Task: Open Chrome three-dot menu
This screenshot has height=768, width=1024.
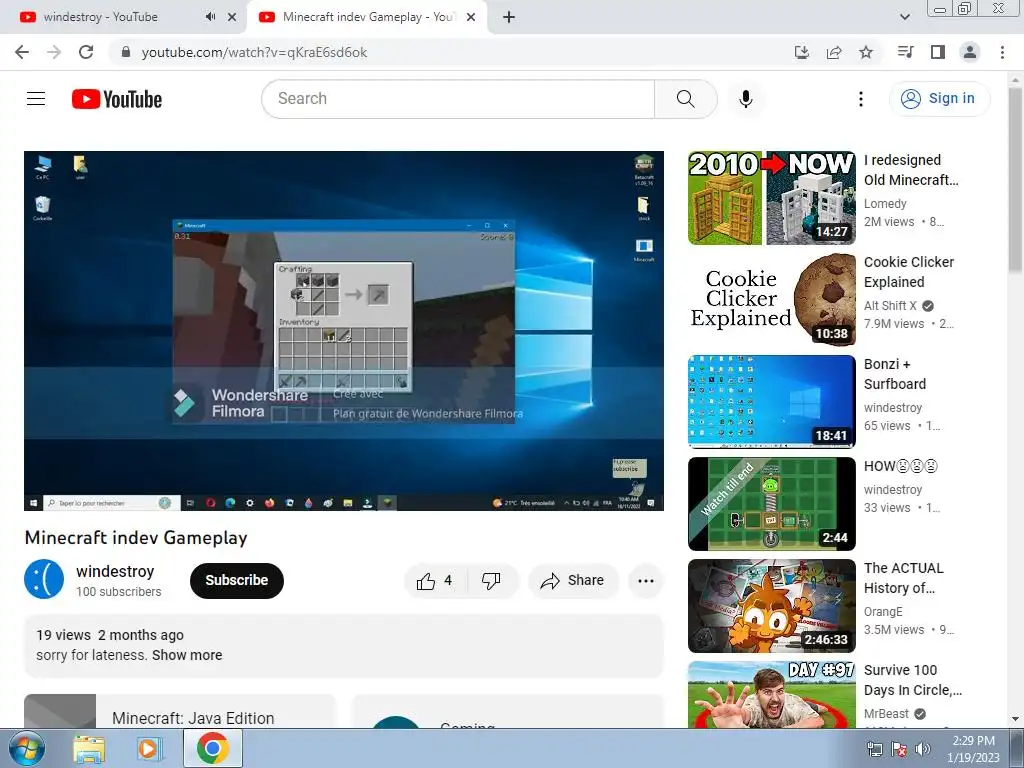Action: [x=1002, y=52]
